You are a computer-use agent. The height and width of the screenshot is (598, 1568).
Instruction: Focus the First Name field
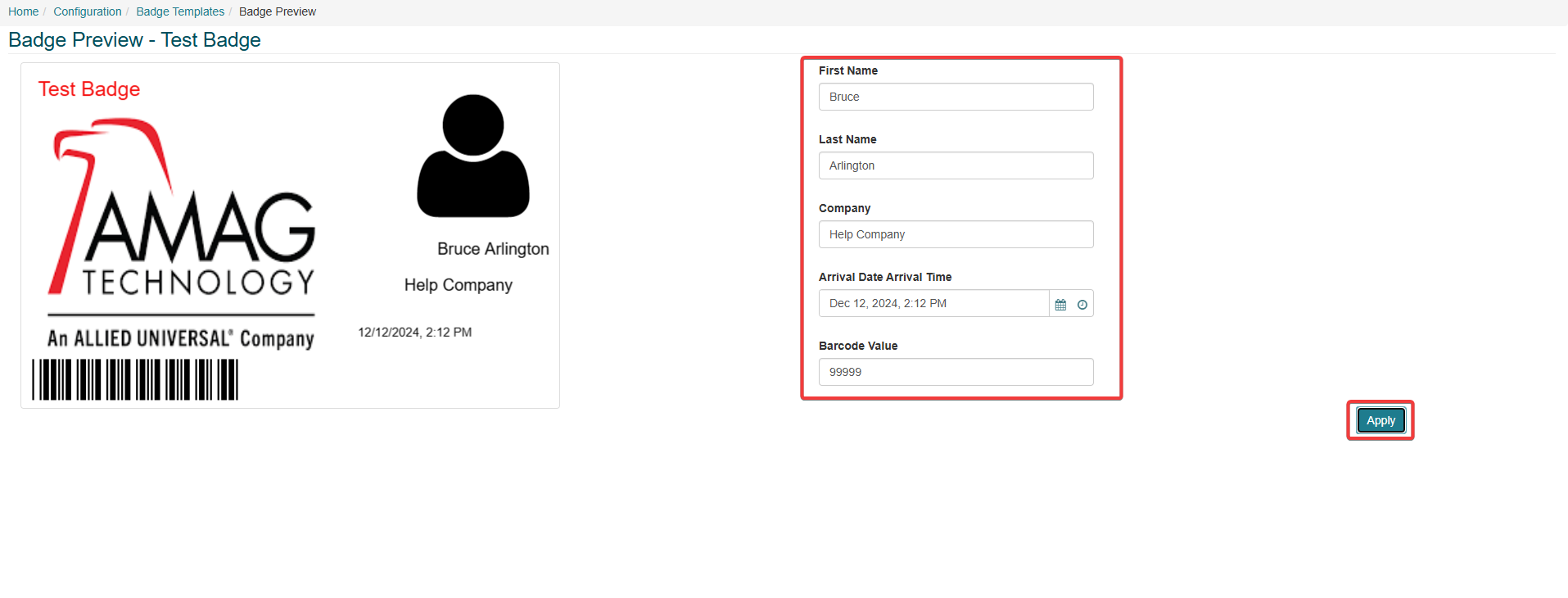point(956,97)
